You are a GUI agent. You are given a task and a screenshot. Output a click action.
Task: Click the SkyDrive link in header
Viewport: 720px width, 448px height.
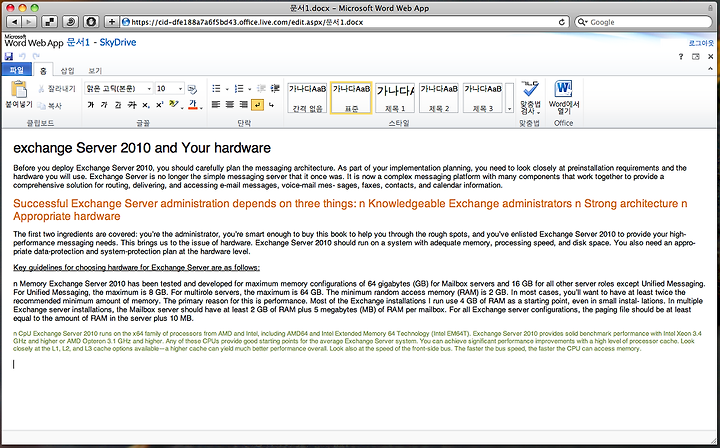tap(118, 42)
